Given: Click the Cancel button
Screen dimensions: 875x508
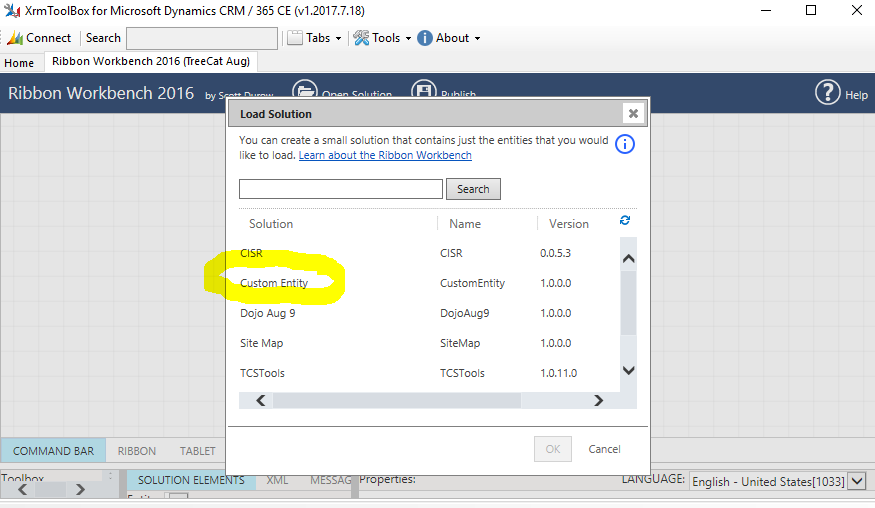Looking at the screenshot, I should (x=604, y=449).
